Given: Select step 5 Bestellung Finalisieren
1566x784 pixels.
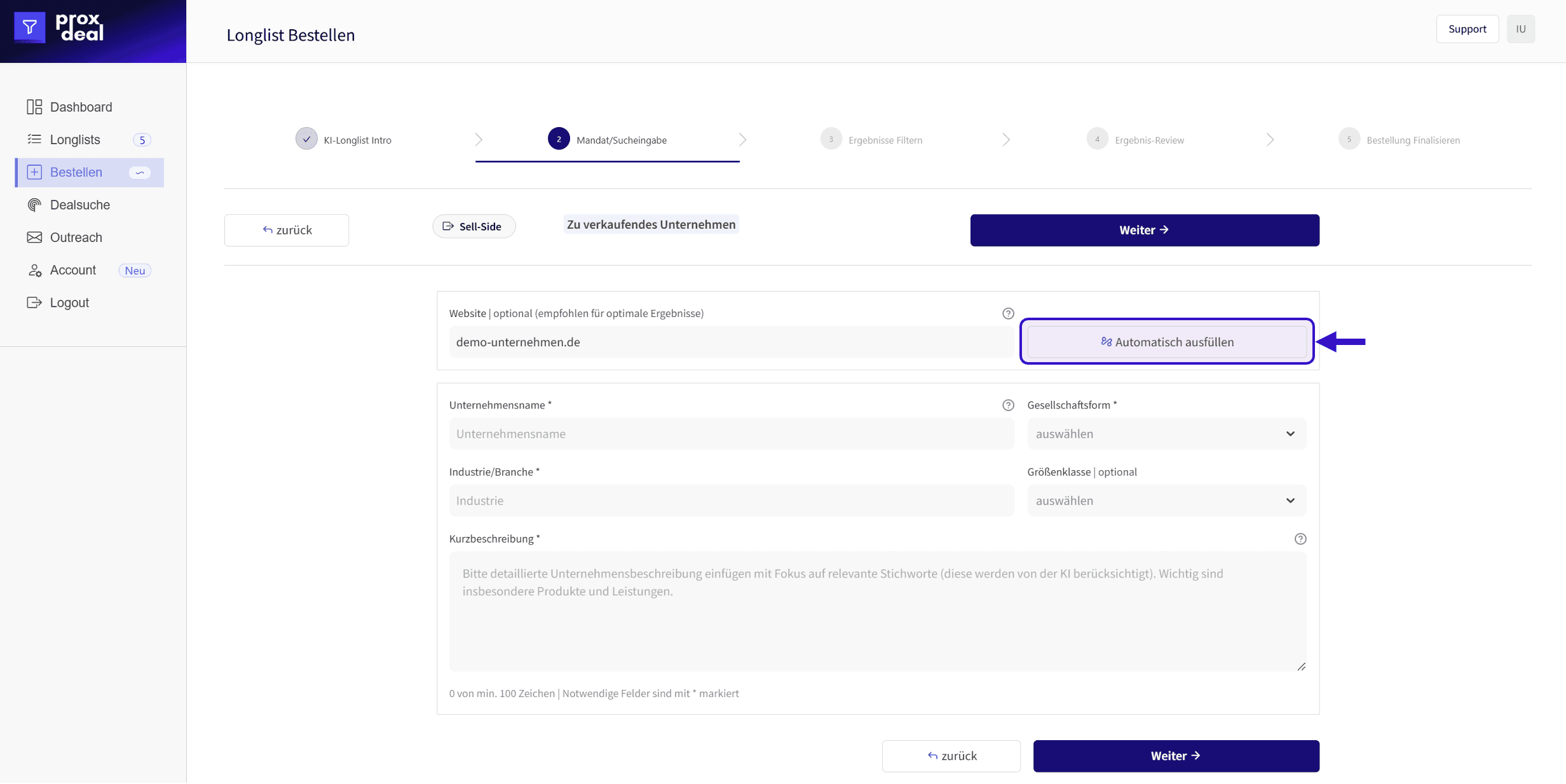Looking at the screenshot, I should coord(1399,140).
